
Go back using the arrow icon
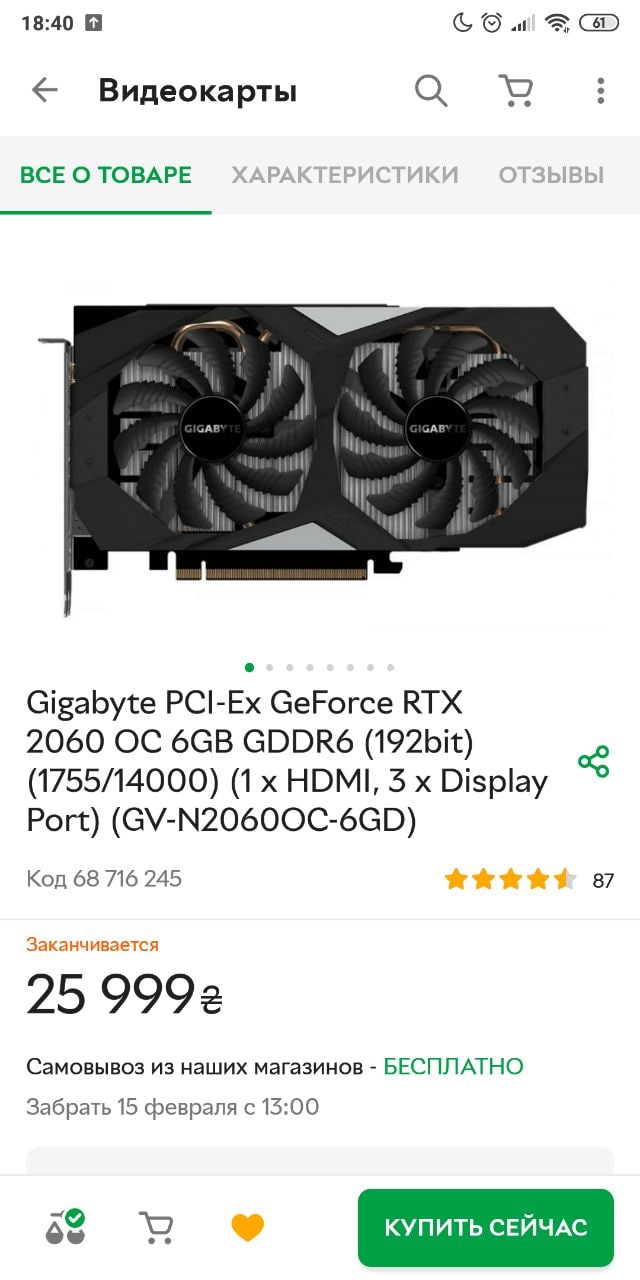click(x=45, y=91)
